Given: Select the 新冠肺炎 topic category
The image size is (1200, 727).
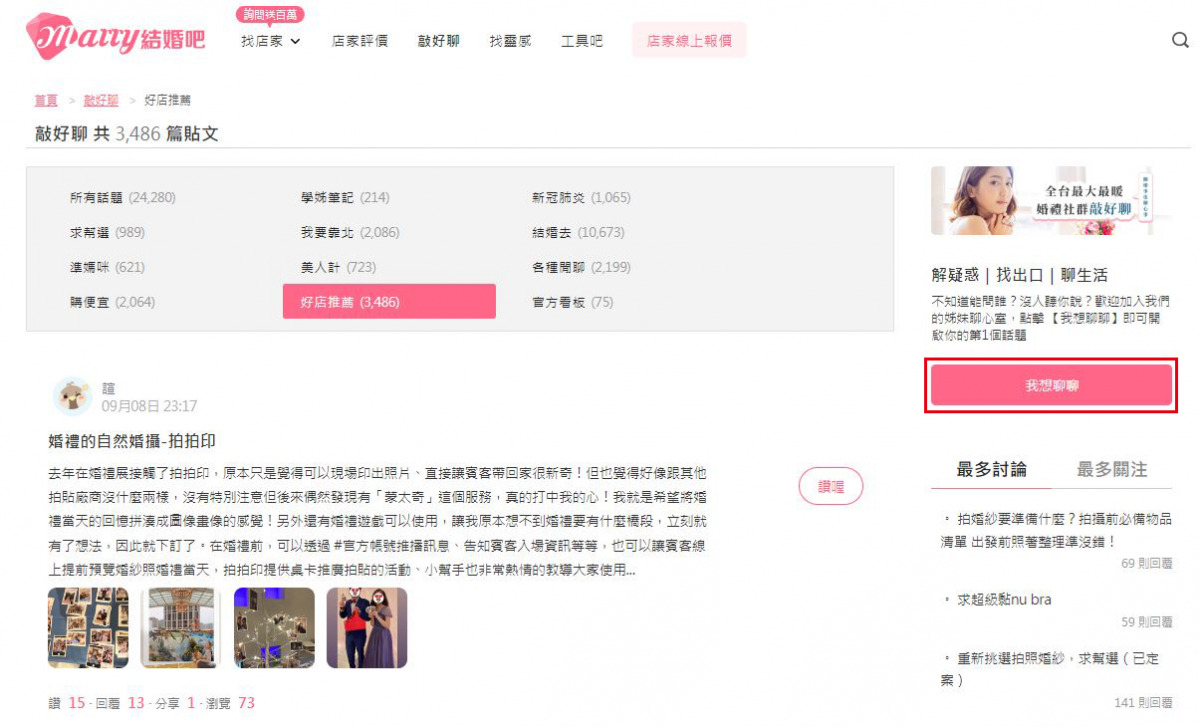Looking at the screenshot, I should click(x=581, y=198).
